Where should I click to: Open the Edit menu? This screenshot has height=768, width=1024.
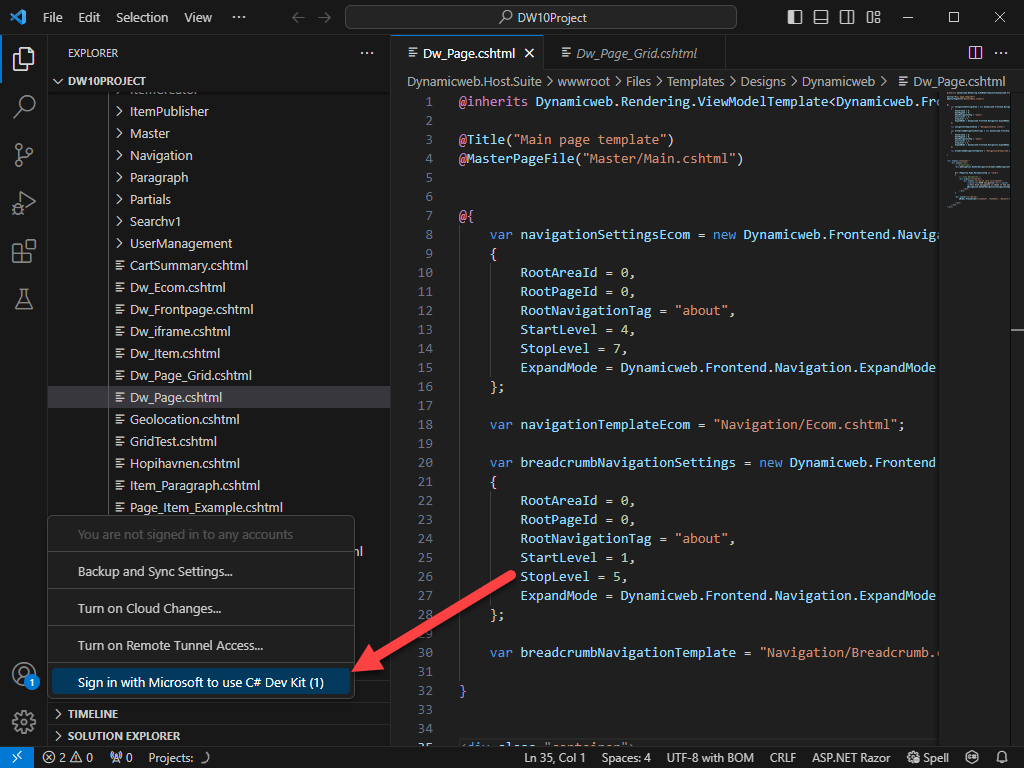click(89, 18)
